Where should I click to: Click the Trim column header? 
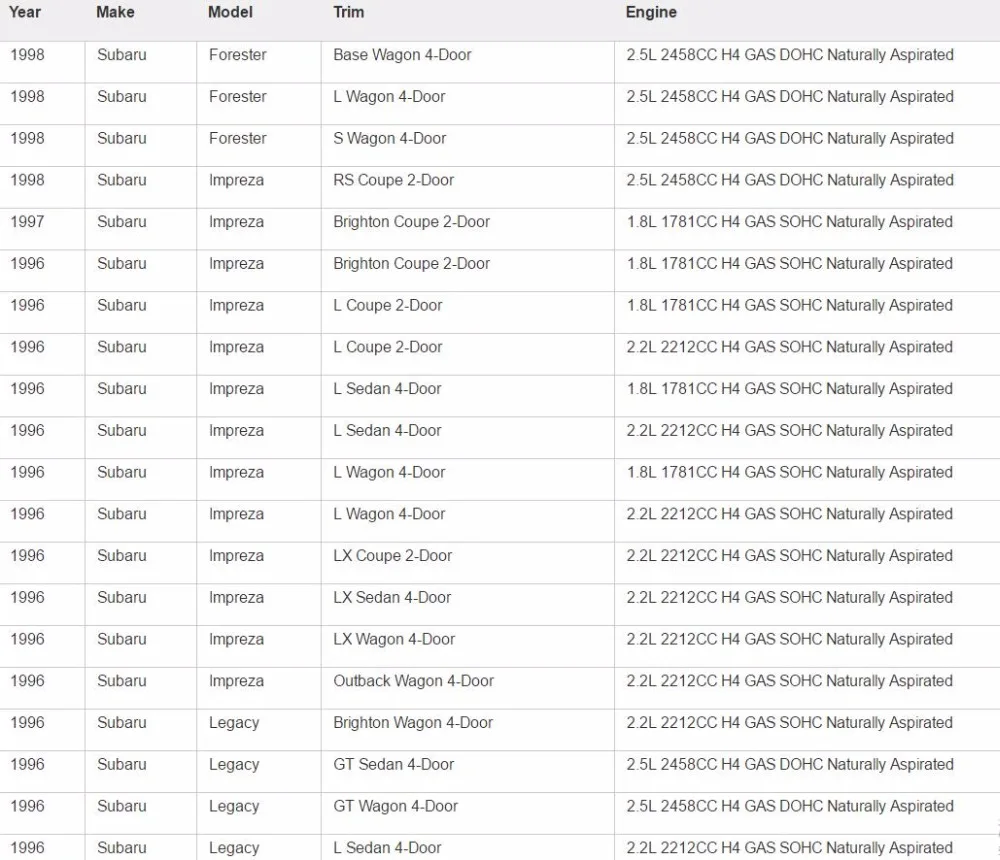pos(348,12)
